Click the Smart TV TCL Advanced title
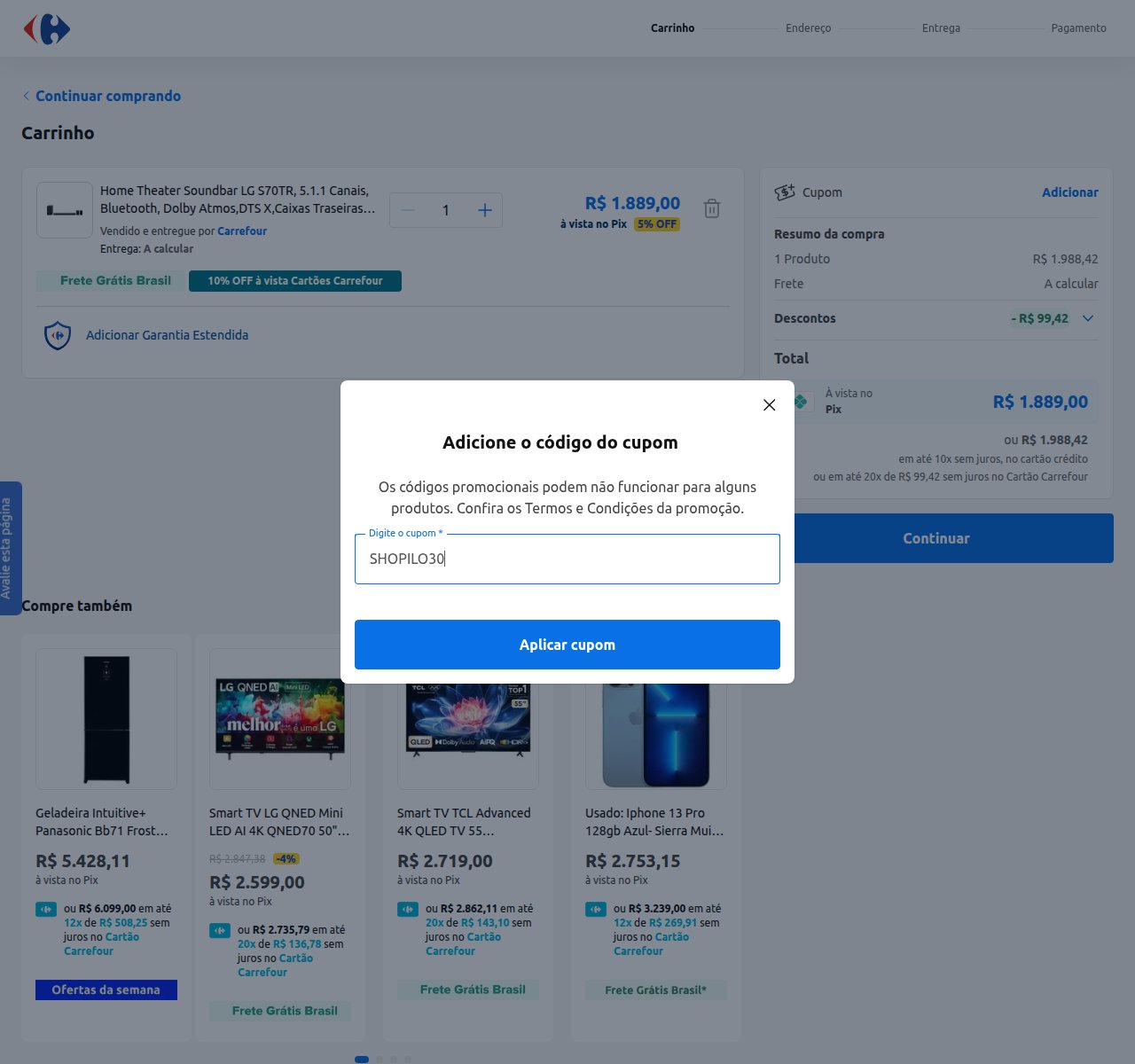The height and width of the screenshot is (1064, 1135). click(464, 822)
